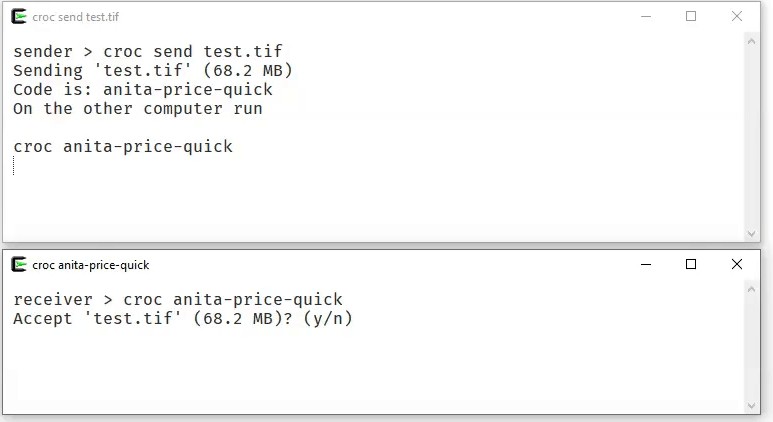Click the 'sender > croc send test.tif' command line

(x=154, y=51)
